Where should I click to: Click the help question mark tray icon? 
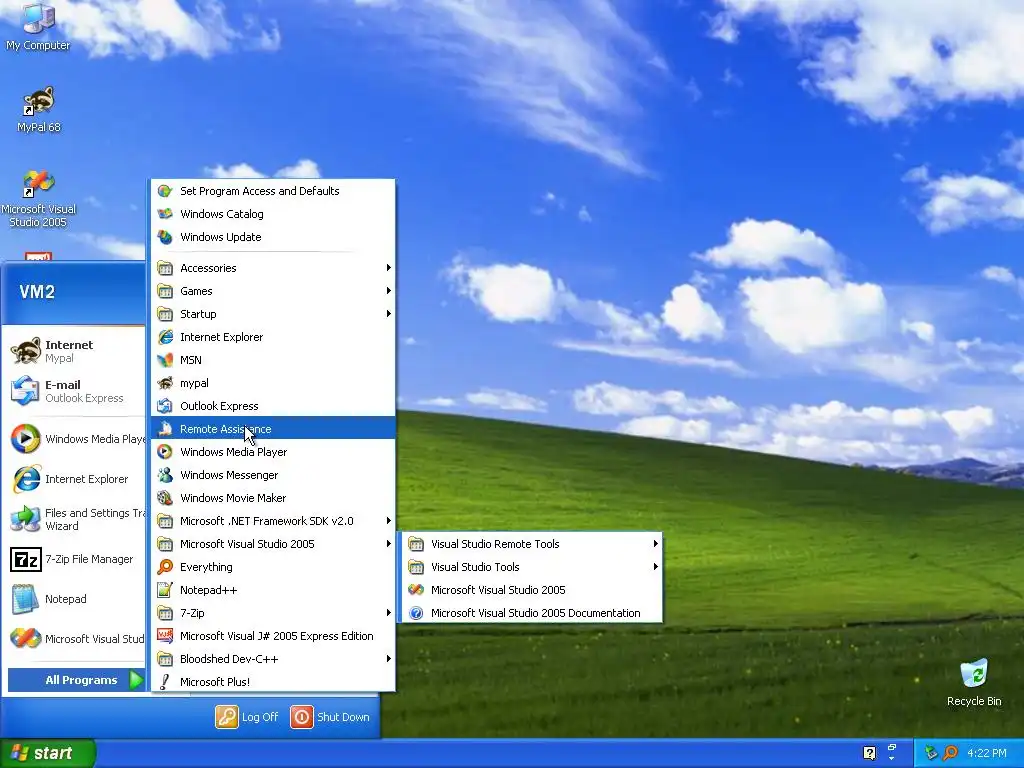click(869, 753)
